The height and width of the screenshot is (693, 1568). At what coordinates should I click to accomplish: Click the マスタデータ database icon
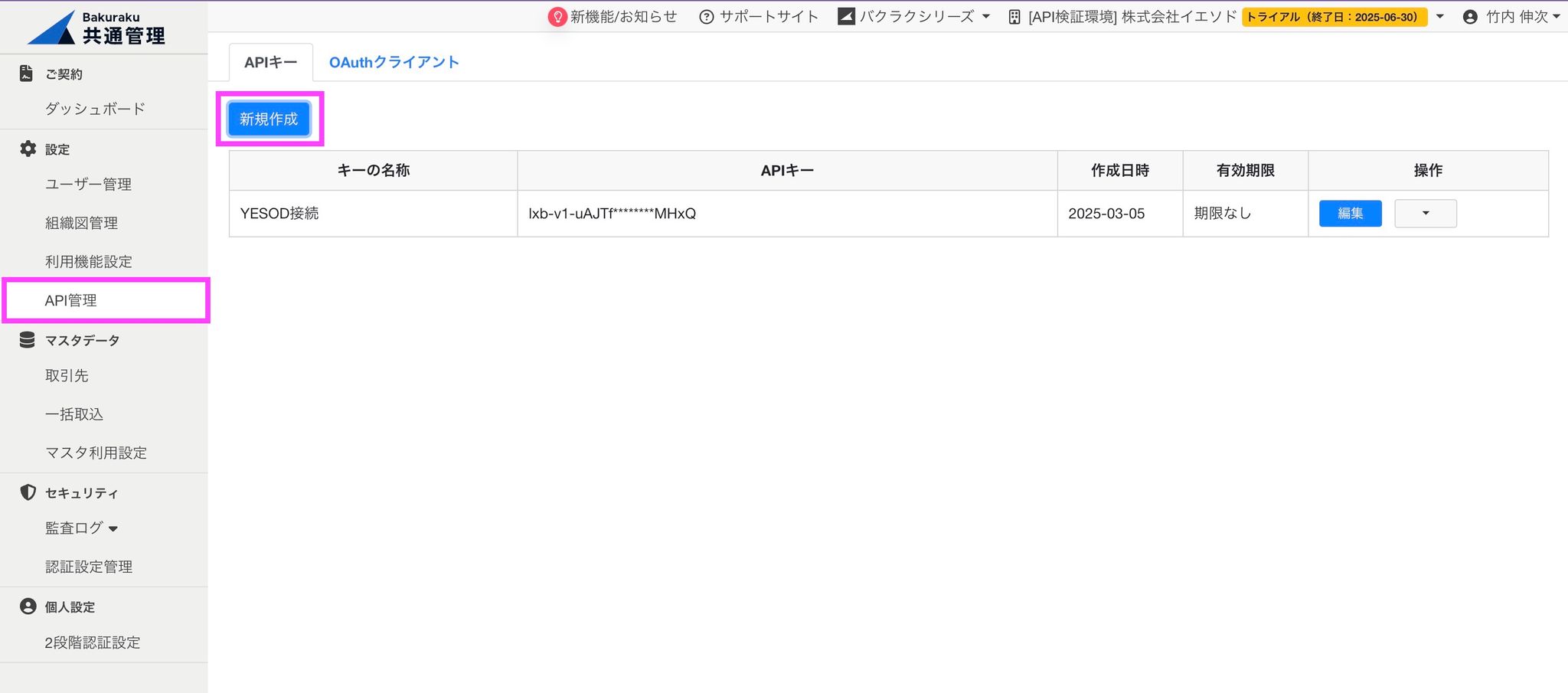(28, 339)
